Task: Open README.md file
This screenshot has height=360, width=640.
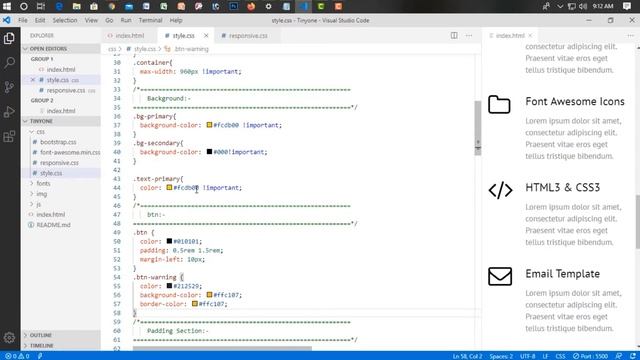Action: tap(53, 225)
